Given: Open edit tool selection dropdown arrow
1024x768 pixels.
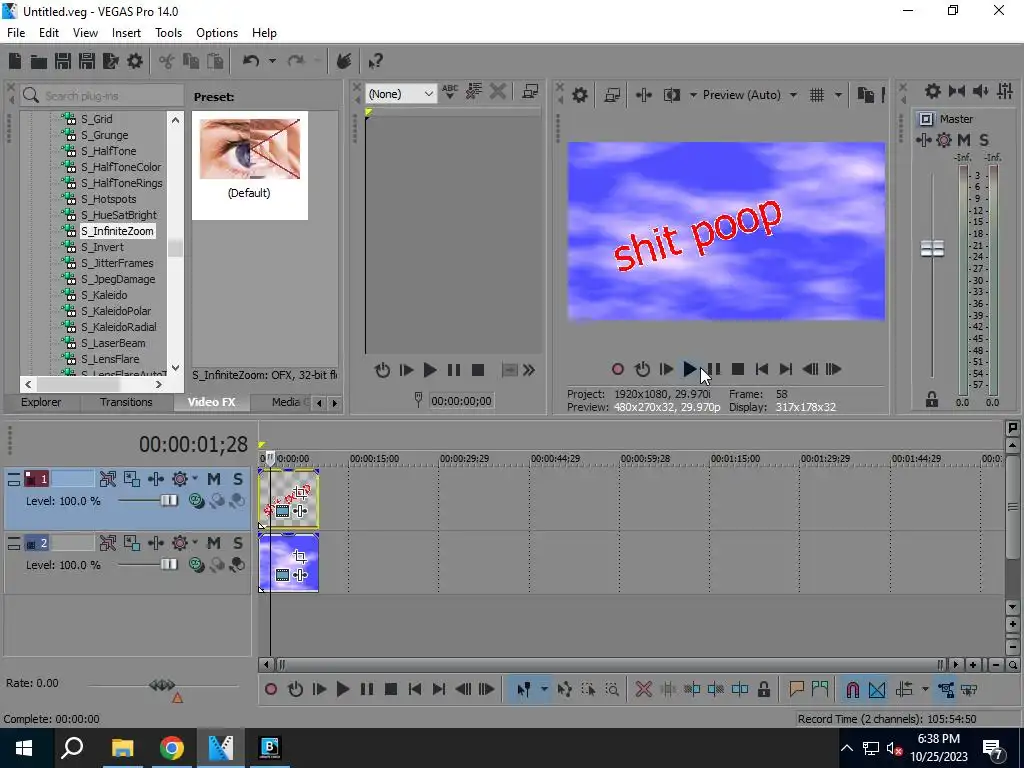Looking at the screenshot, I should point(544,690).
